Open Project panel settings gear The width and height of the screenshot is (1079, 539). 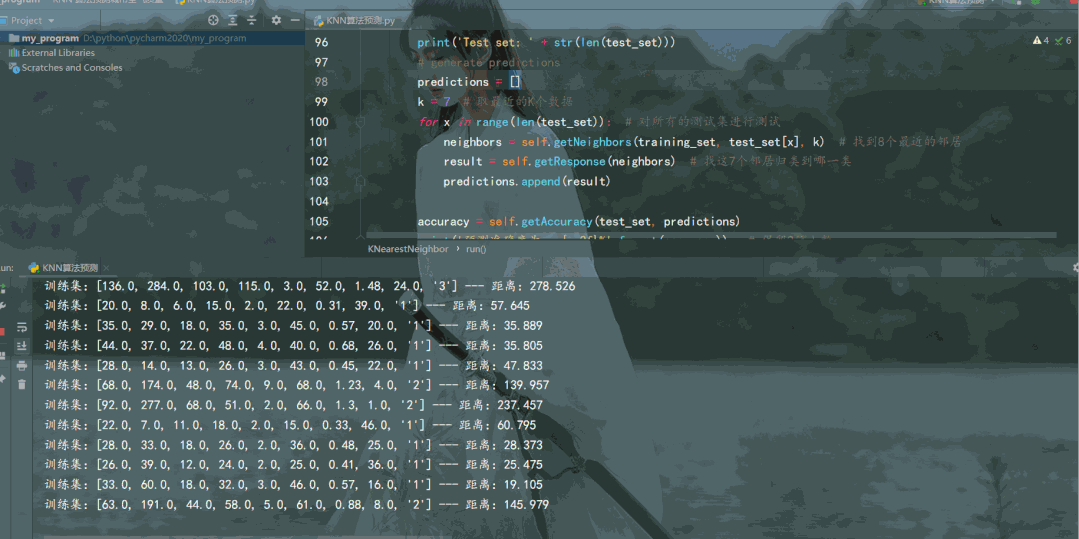276,21
